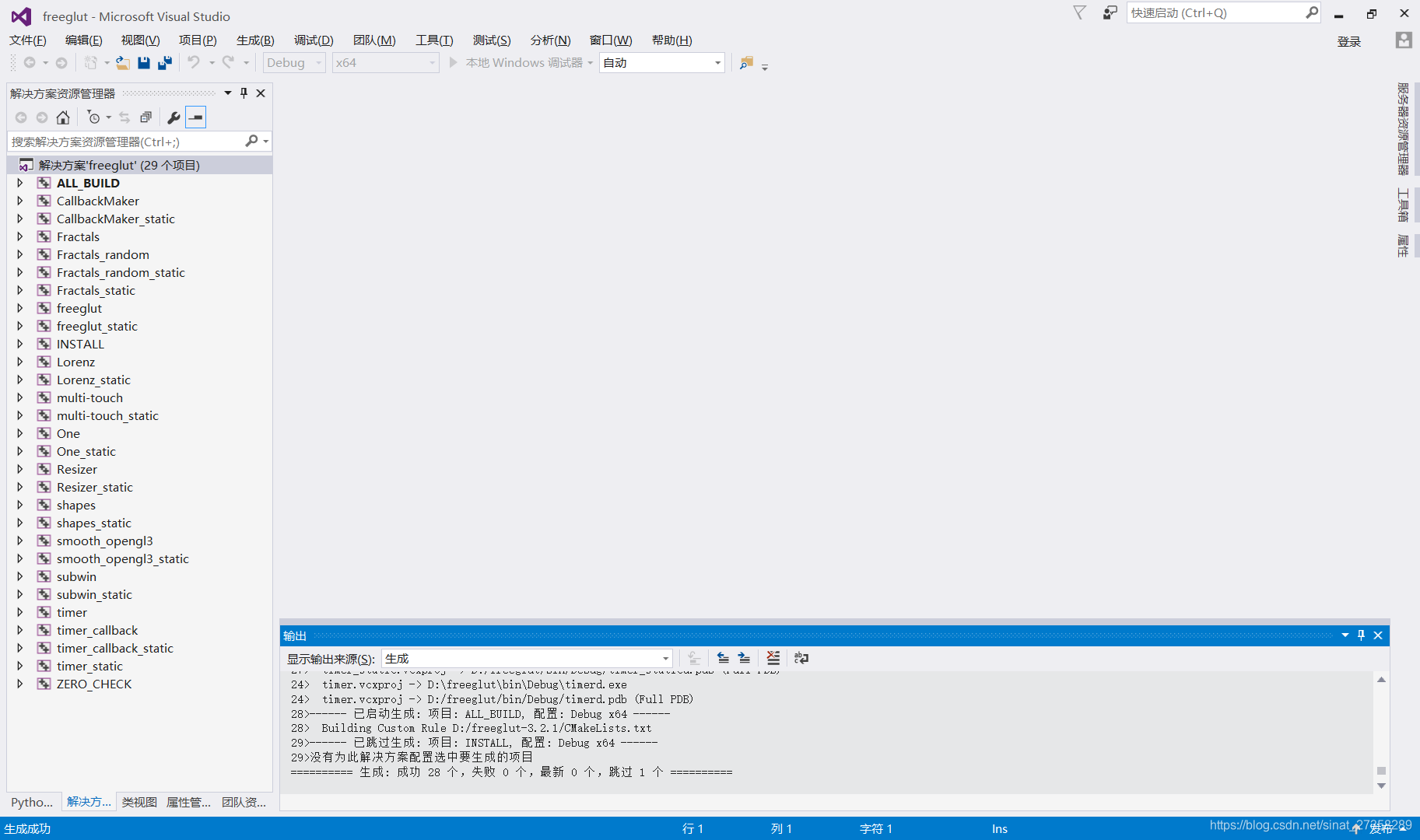1420x840 pixels.
Task: Toggle the Preview Selected Items button
Action: [196, 117]
